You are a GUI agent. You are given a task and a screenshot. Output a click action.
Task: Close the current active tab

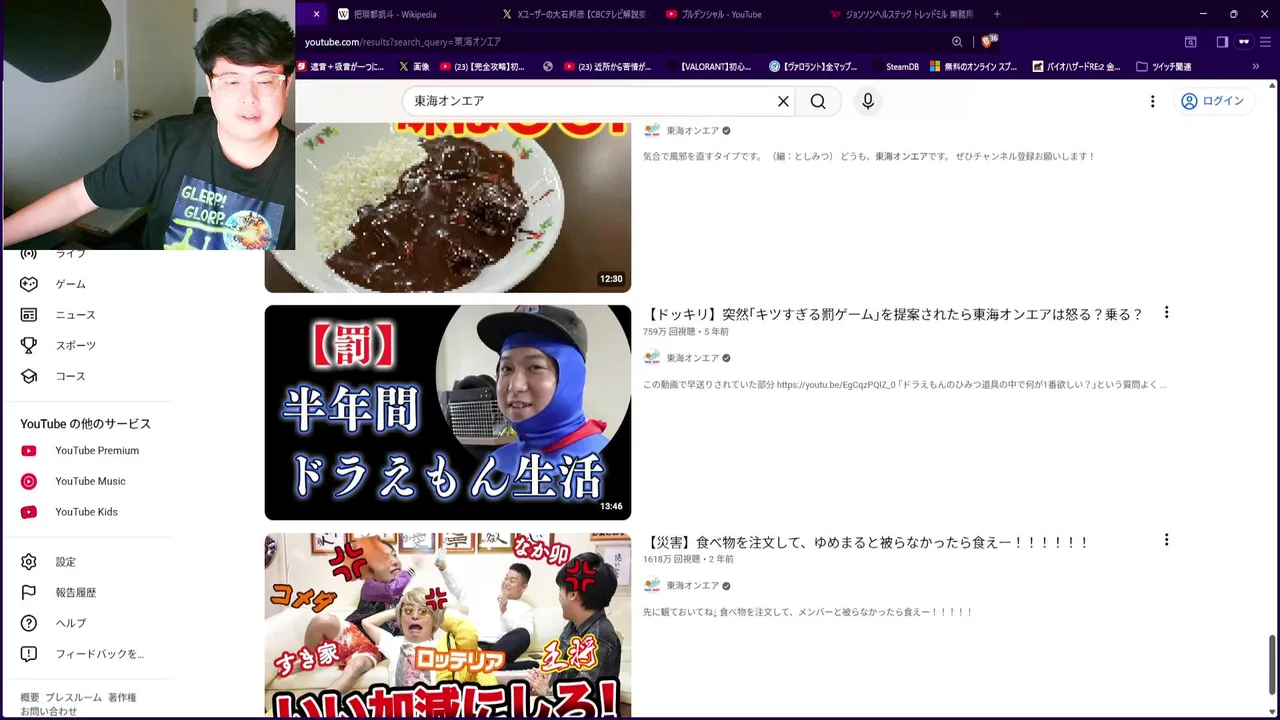click(x=316, y=14)
